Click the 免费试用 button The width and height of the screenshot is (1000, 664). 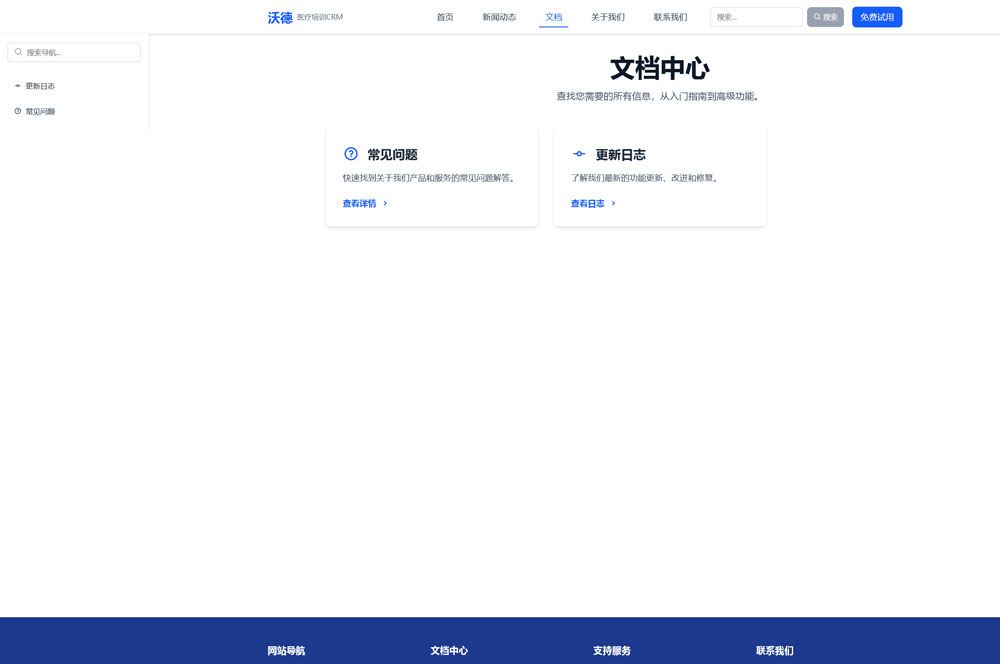pos(877,17)
